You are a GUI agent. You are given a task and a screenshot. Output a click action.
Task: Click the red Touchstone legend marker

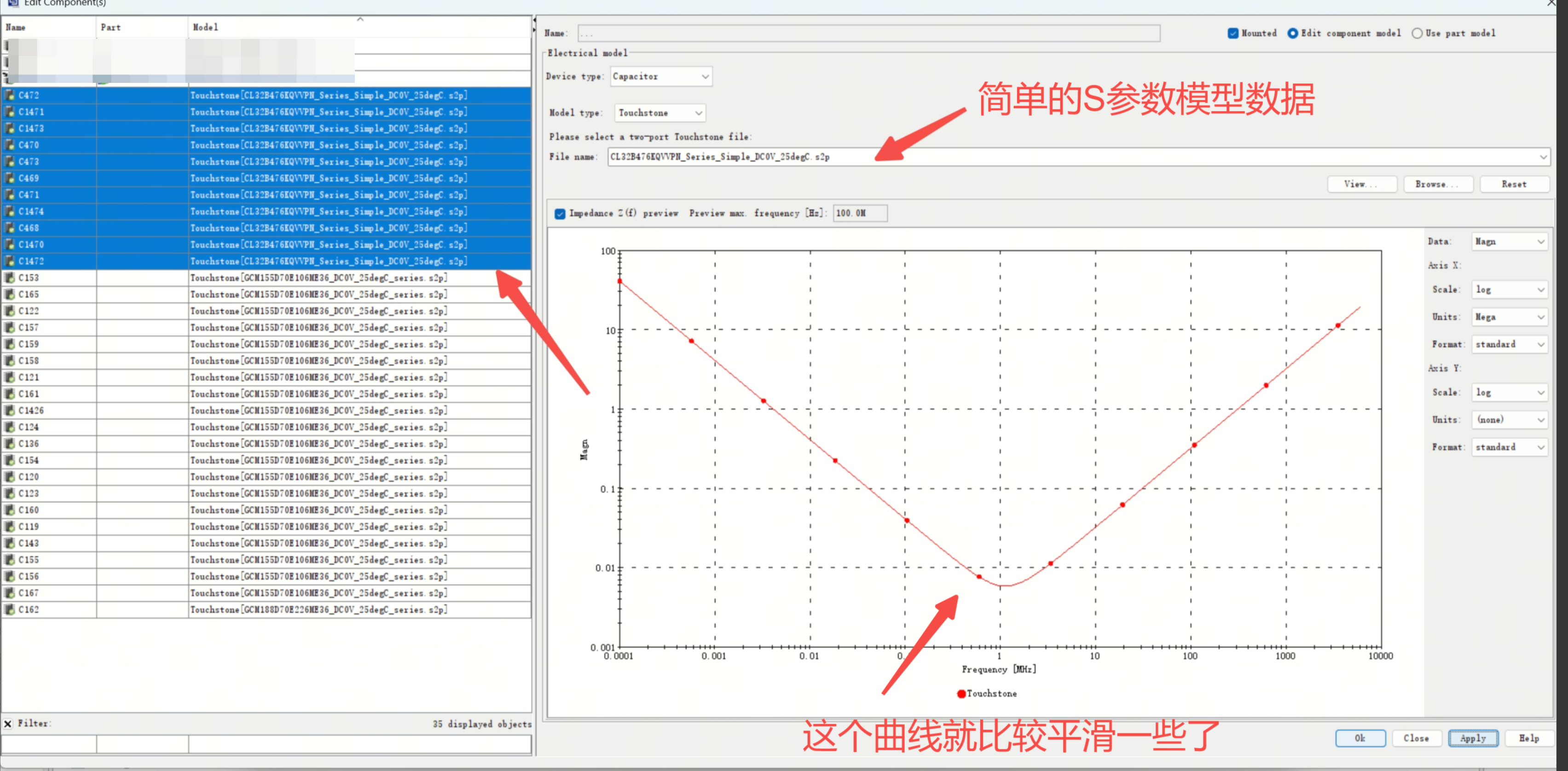pos(961,694)
